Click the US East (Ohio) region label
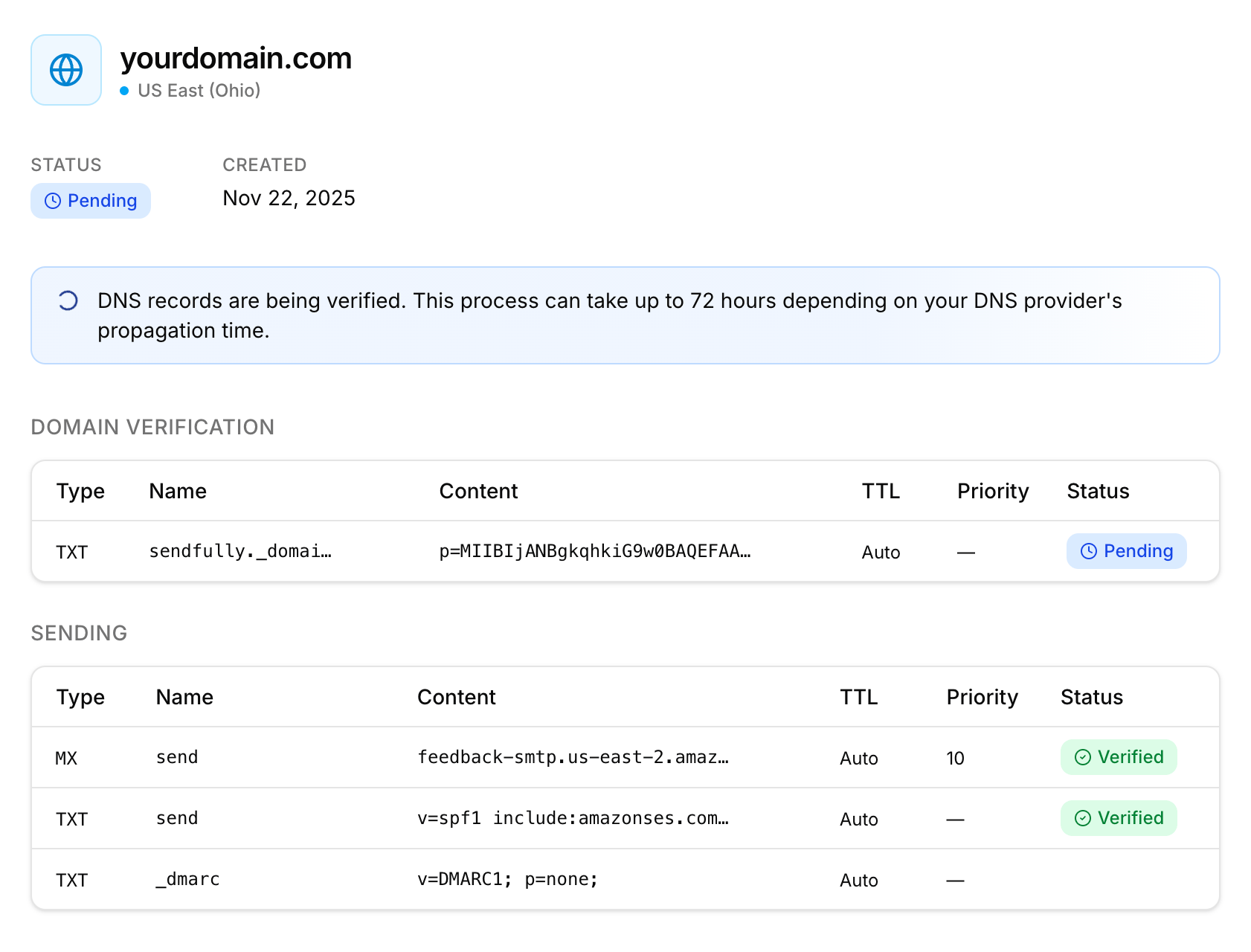Viewport: 1251px width, 952px height. pos(199,91)
